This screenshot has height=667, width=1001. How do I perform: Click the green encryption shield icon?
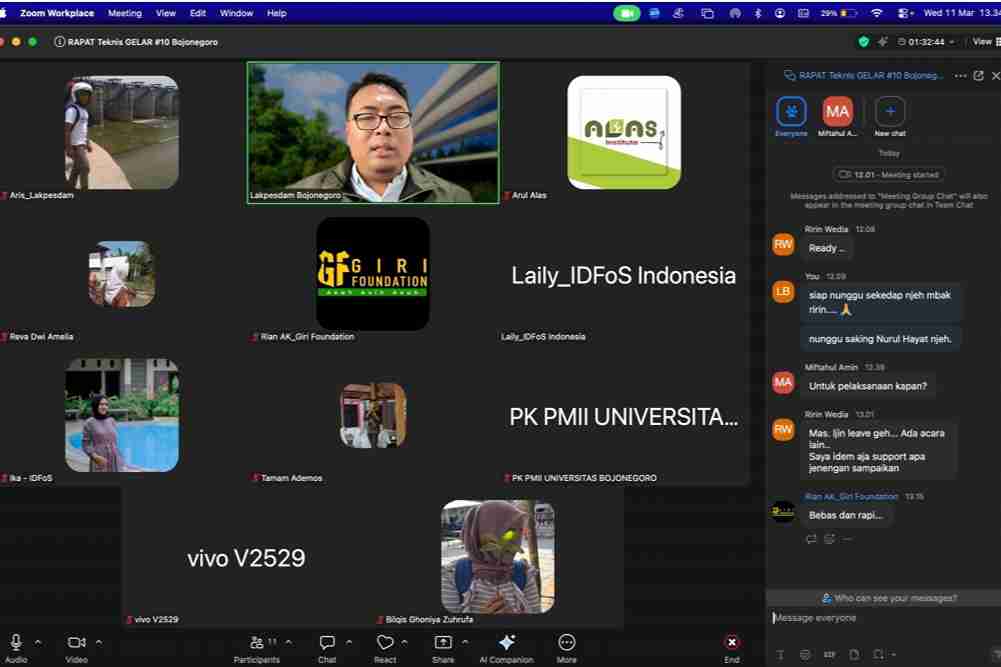coord(863,42)
